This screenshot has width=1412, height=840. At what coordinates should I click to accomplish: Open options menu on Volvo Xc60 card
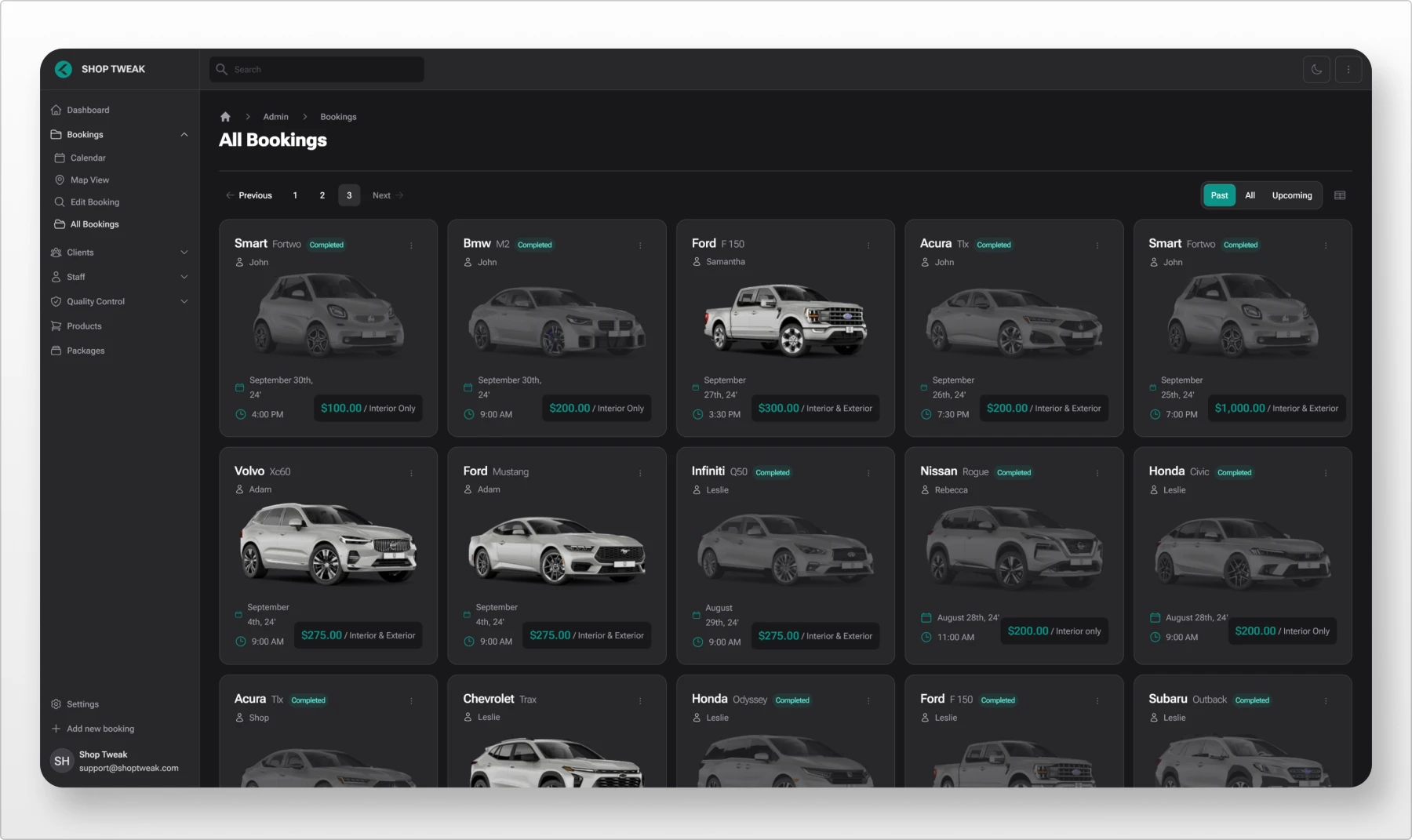point(411,473)
